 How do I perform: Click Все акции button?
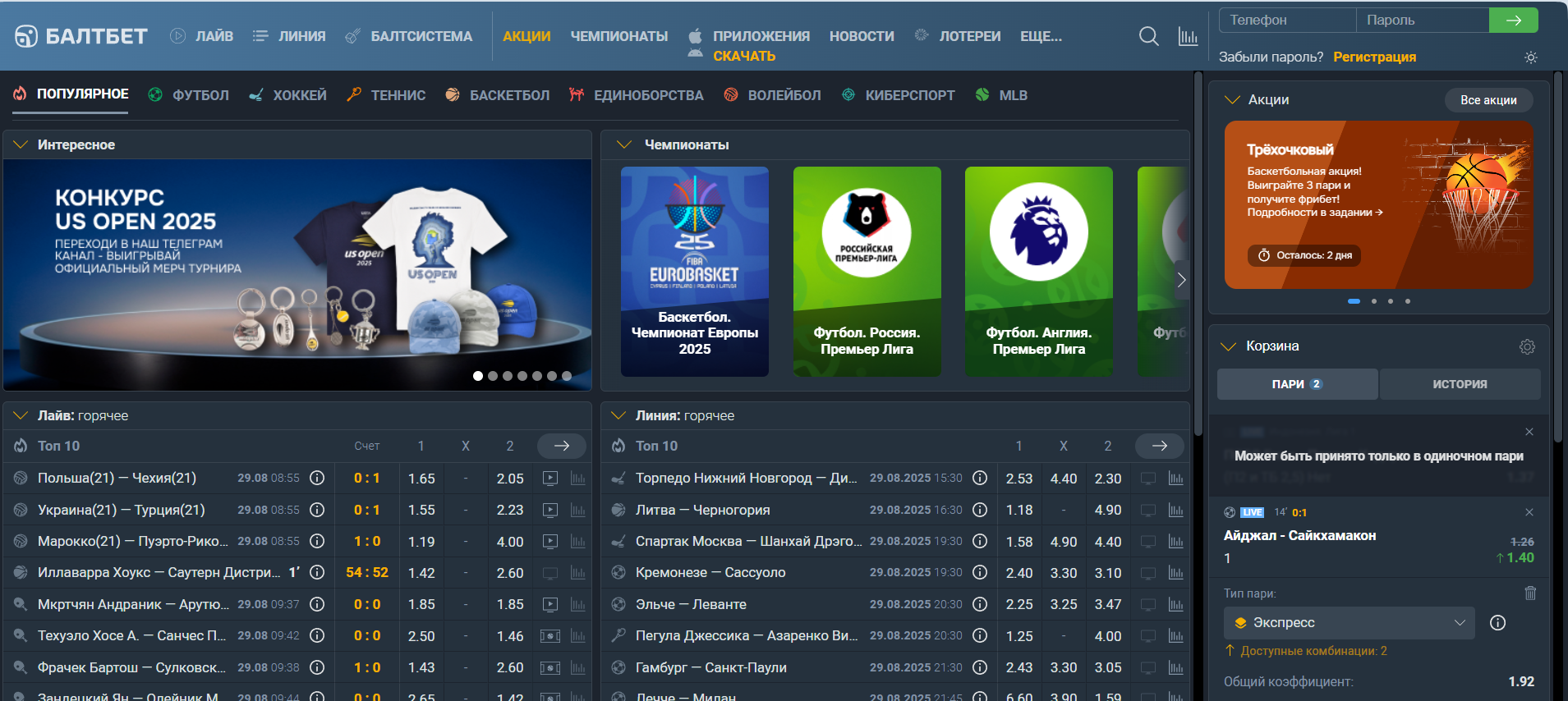[1488, 100]
